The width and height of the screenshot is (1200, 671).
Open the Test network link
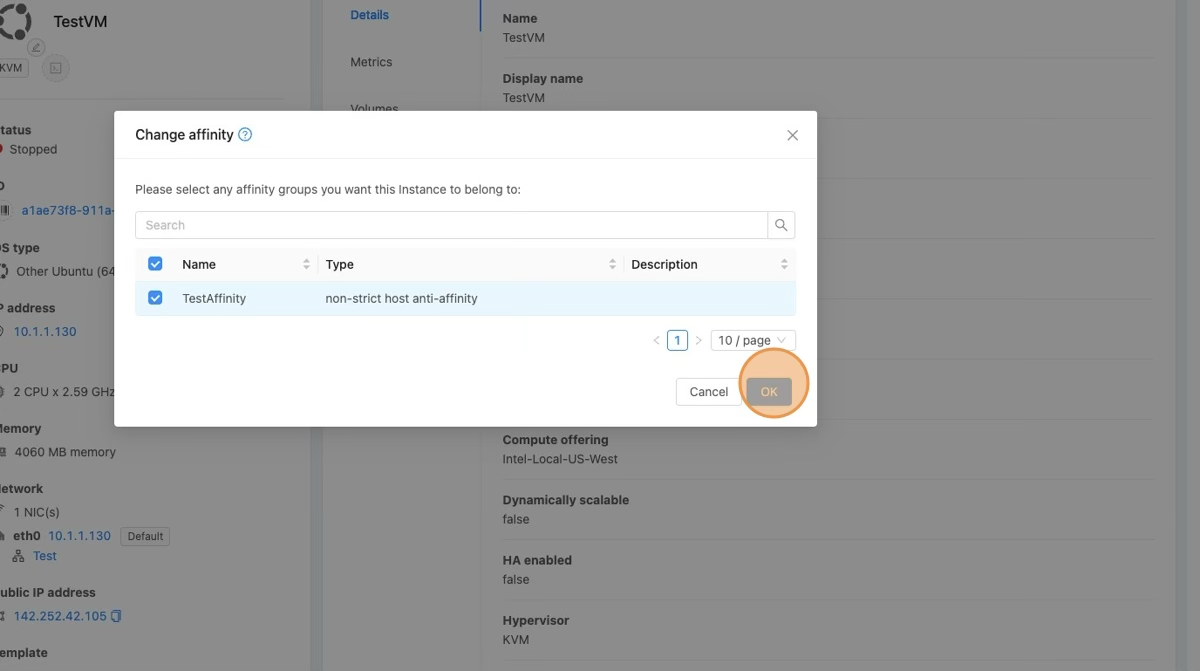click(45, 556)
